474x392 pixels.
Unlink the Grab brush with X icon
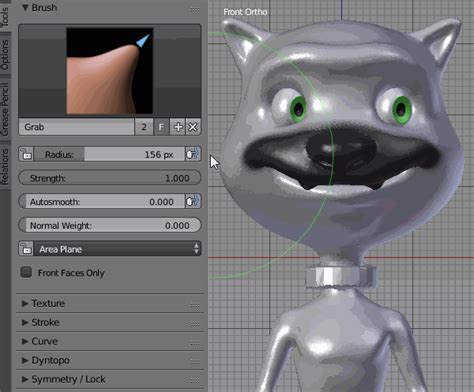coord(193,127)
